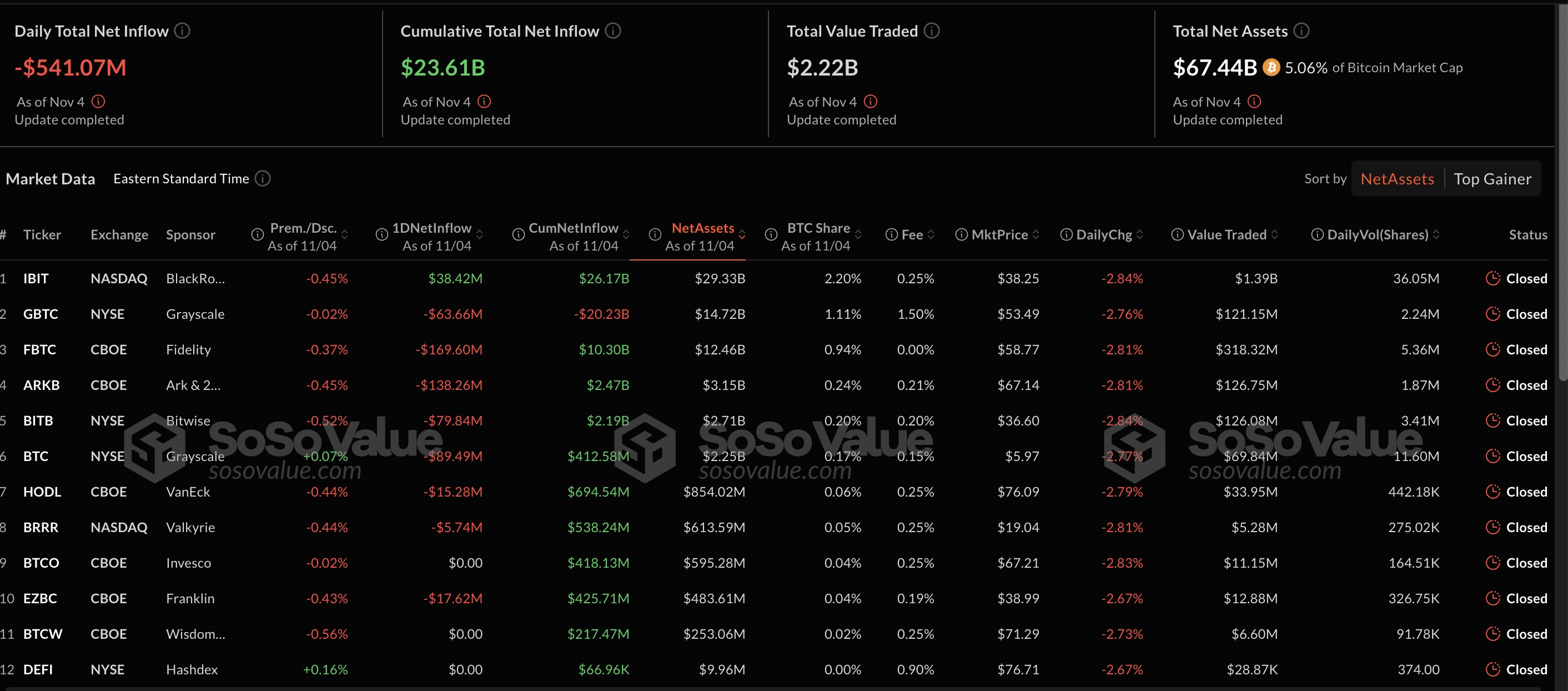Click info icon before Value Traded column header
1568x691 pixels.
(x=1177, y=234)
